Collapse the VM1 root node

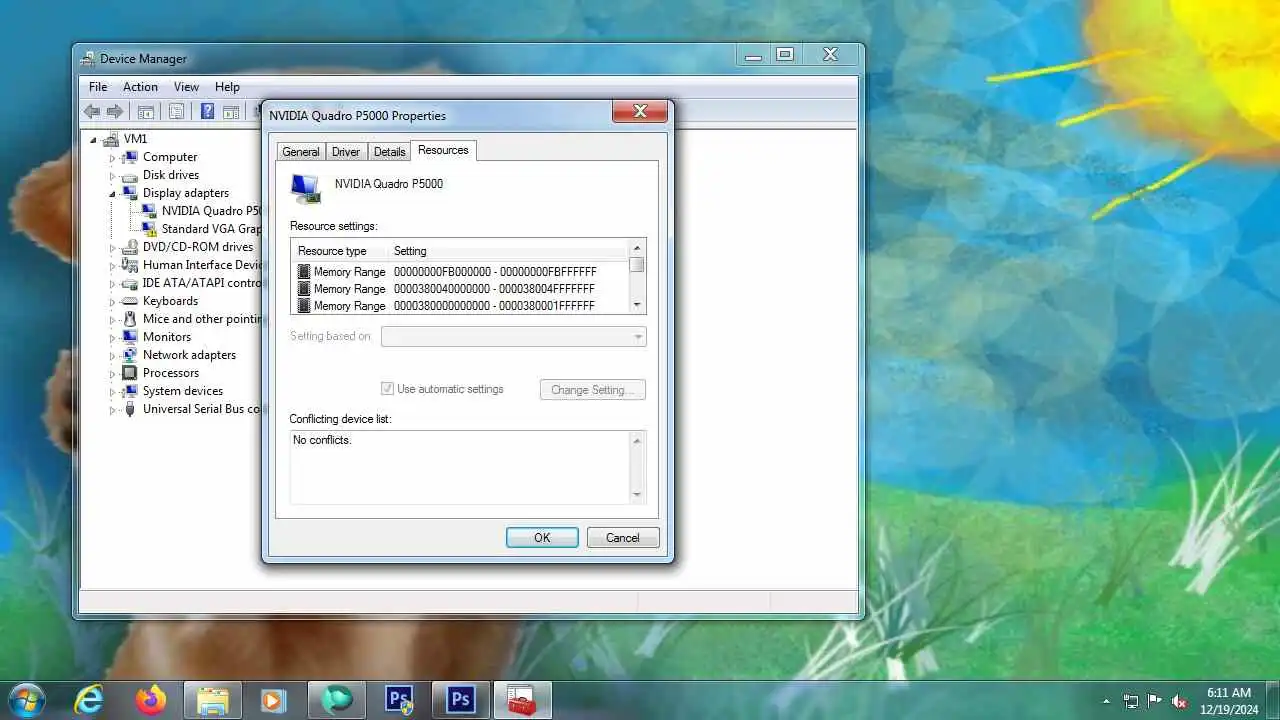tap(94, 139)
